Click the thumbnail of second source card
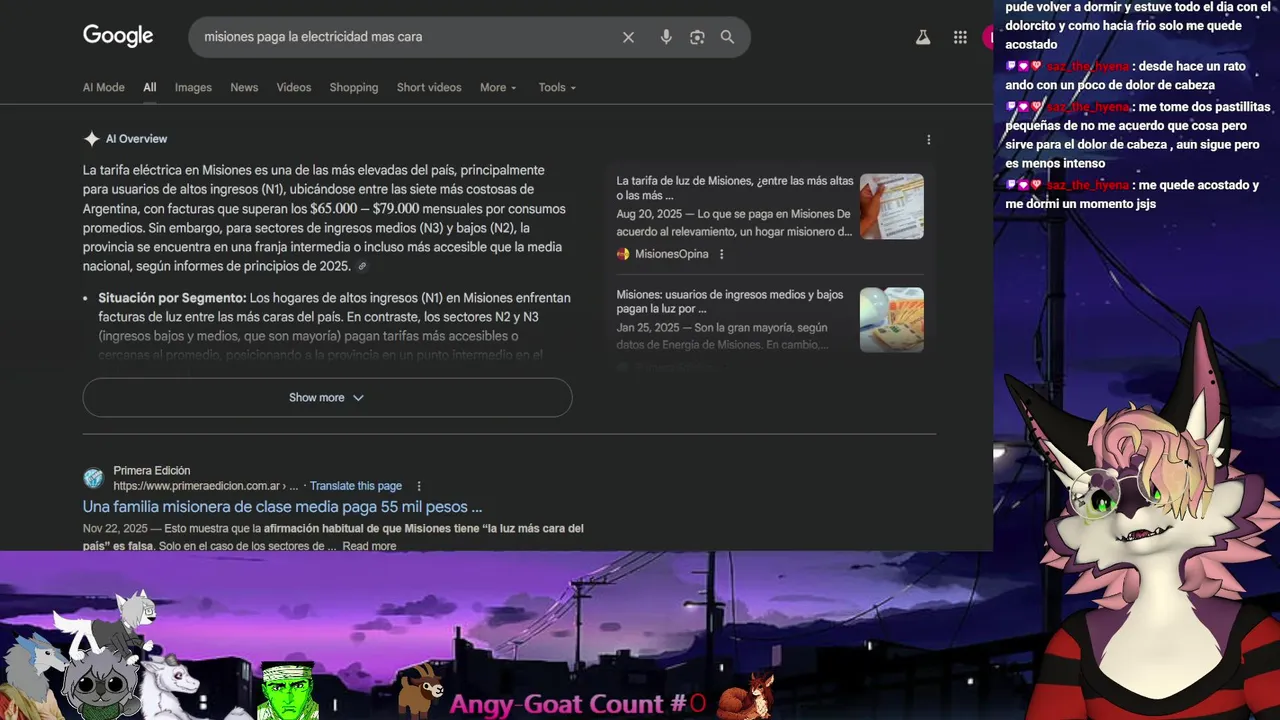 tap(892, 319)
